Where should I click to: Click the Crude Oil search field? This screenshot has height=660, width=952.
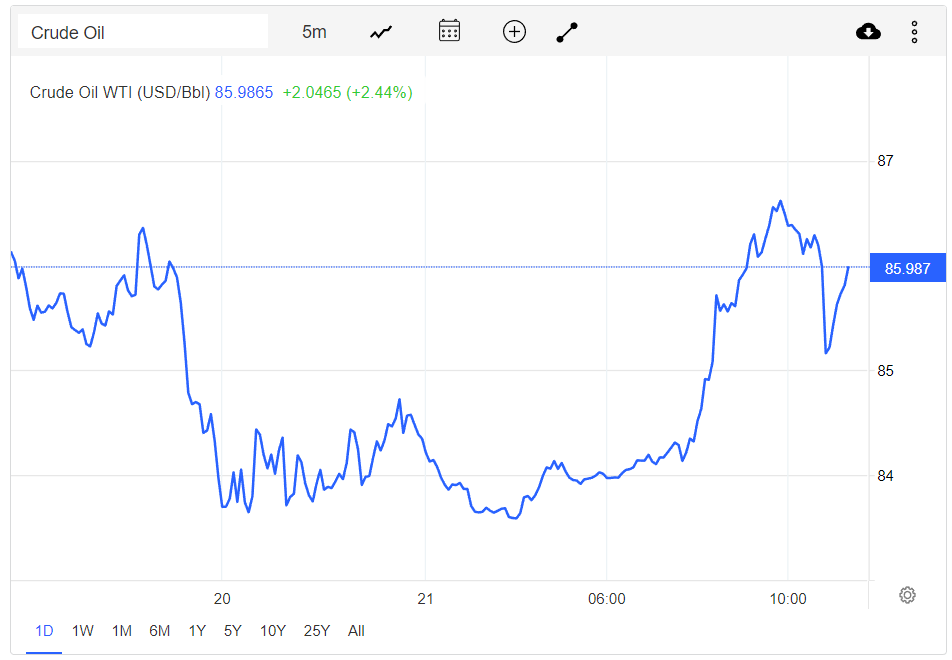(x=143, y=32)
